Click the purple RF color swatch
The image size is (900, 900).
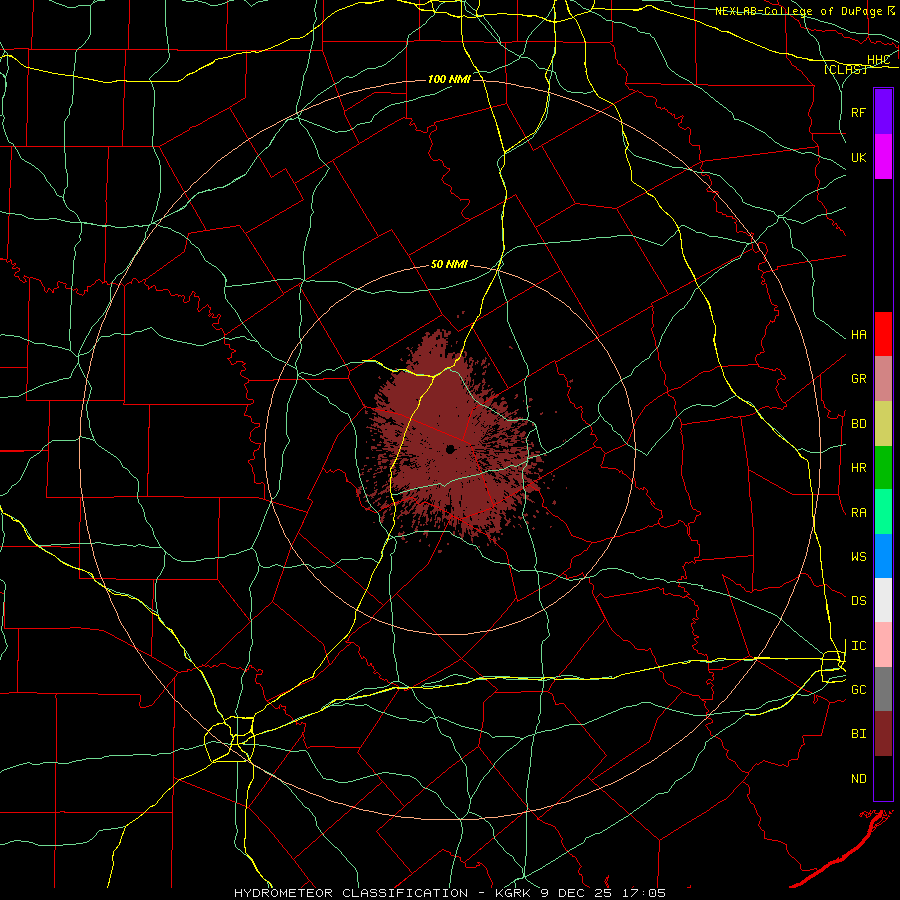[883, 112]
